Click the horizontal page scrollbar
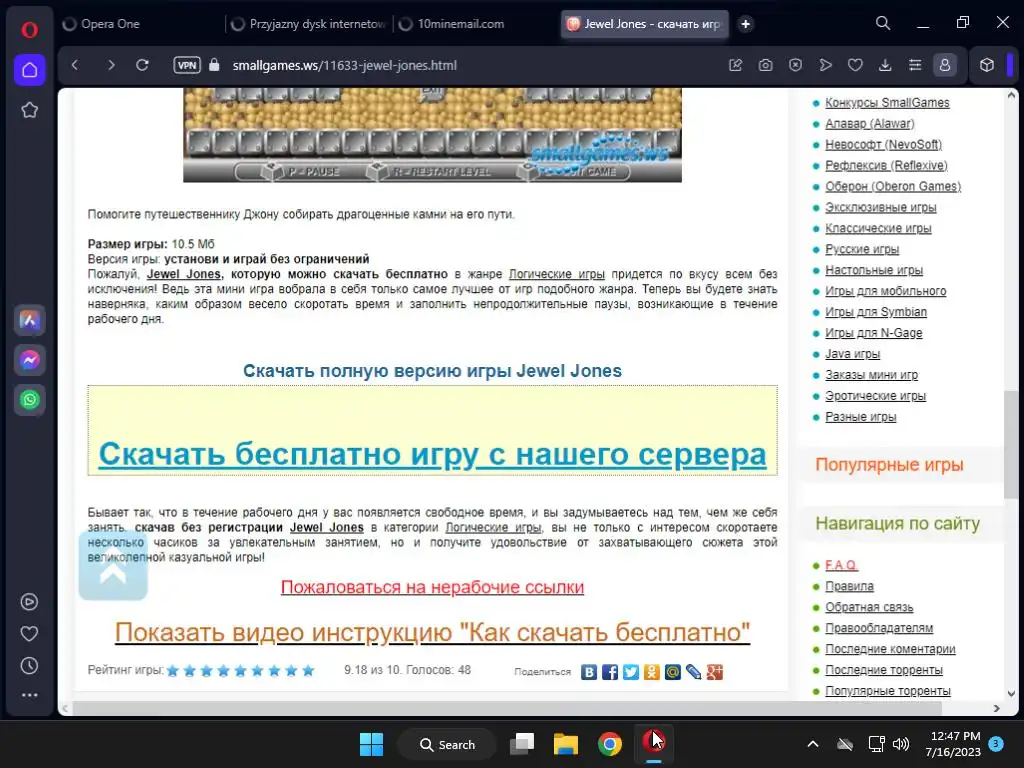This screenshot has width=1024, height=768. pos(507,708)
